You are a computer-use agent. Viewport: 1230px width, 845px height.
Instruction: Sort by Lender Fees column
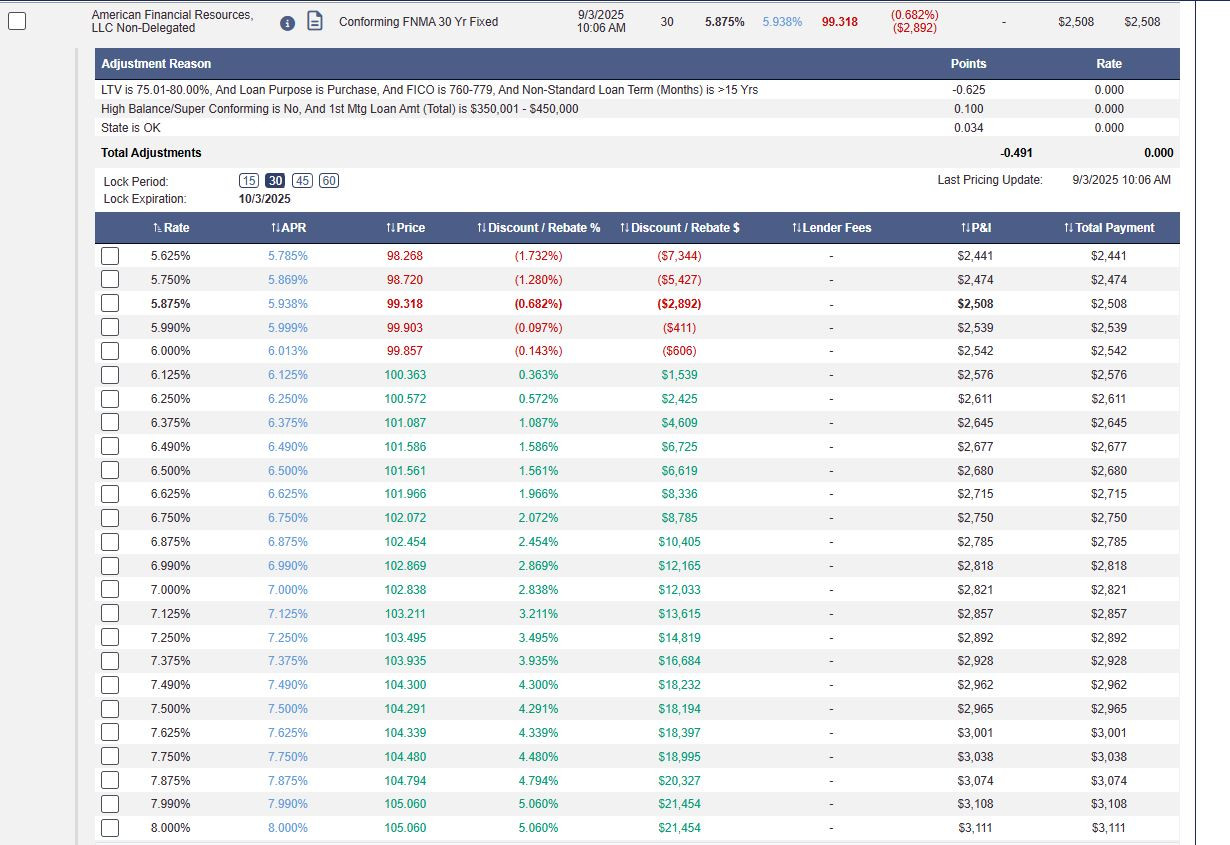point(831,228)
